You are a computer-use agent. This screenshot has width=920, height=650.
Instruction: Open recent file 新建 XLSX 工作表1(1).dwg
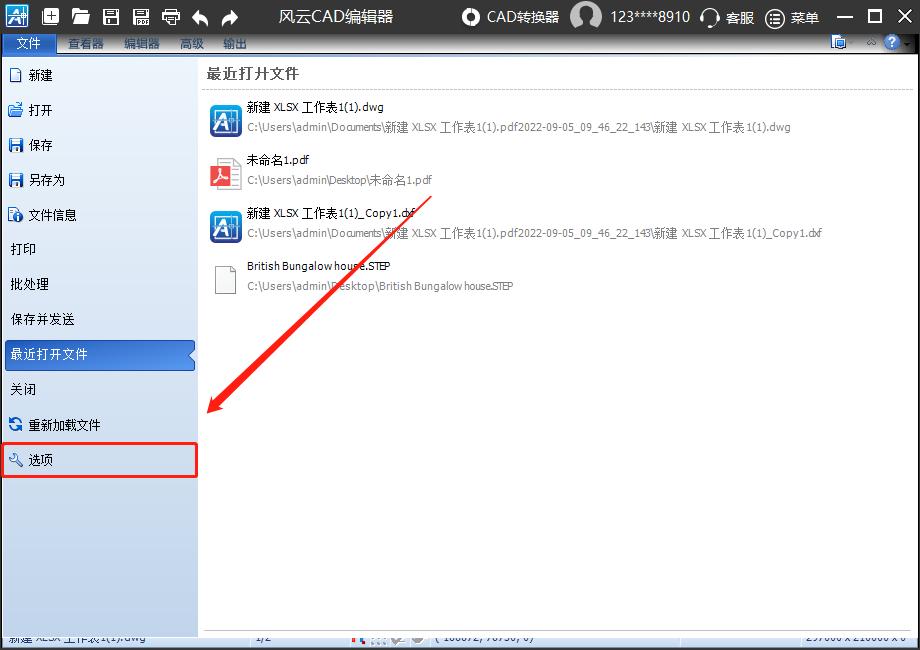315,107
